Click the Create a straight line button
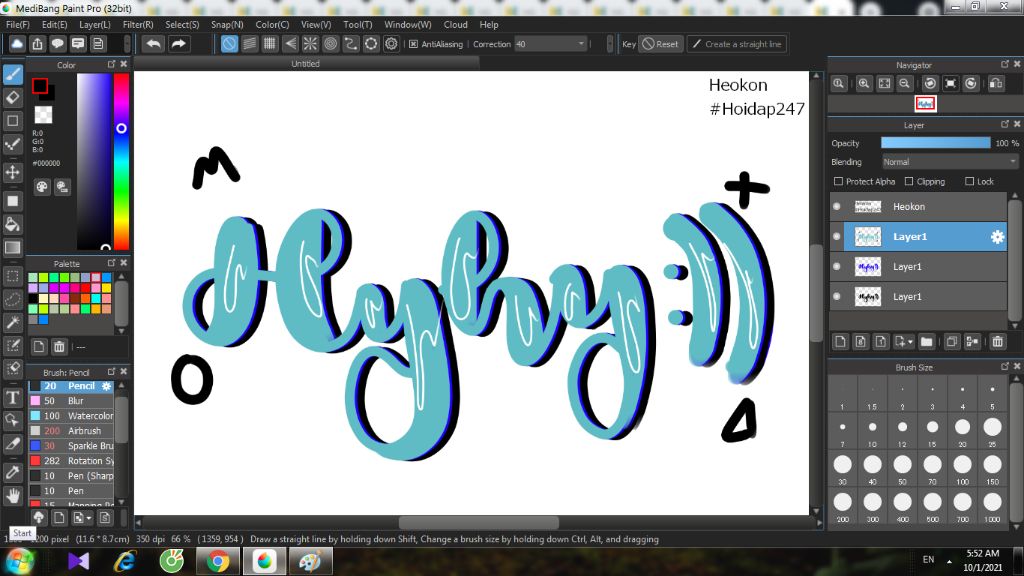The width and height of the screenshot is (1024, 576). click(737, 43)
